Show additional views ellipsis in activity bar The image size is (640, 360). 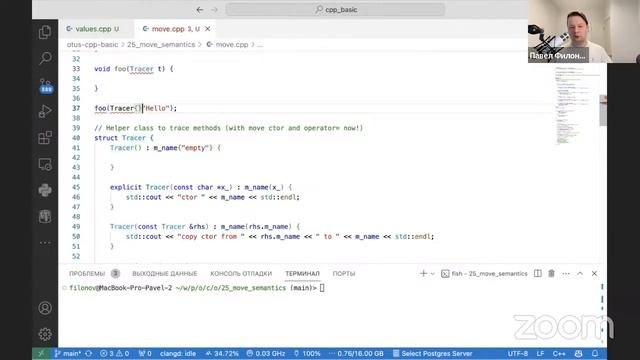[45, 242]
